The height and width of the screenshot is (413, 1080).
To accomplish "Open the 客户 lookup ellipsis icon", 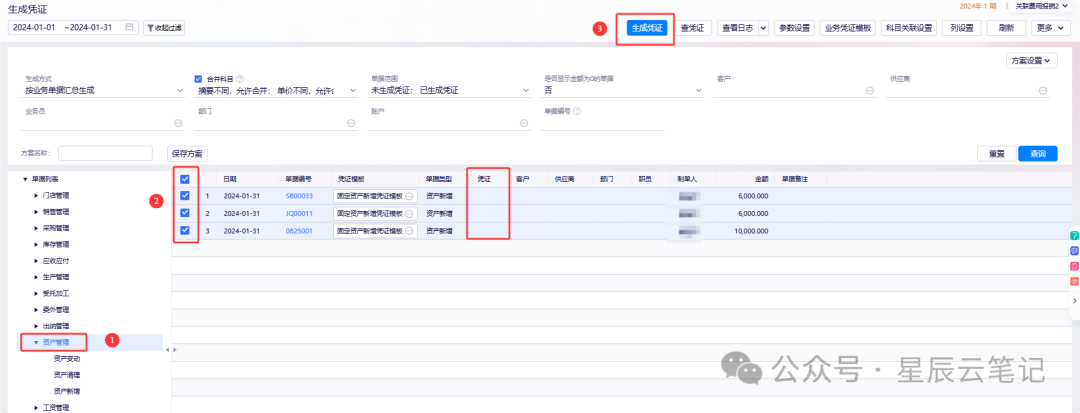I will [x=870, y=90].
